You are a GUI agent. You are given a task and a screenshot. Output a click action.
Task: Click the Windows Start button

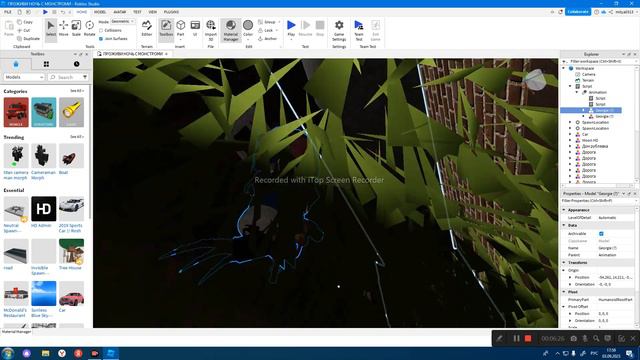point(8,353)
